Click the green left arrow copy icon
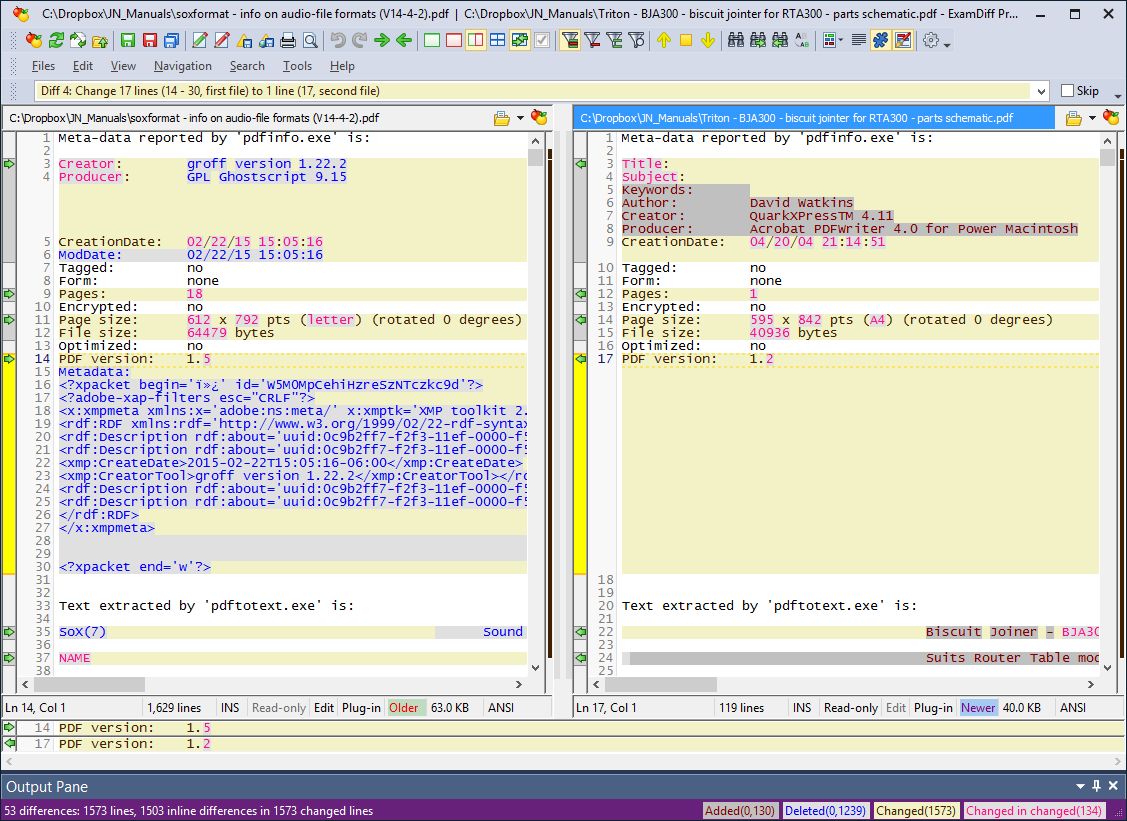The width and height of the screenshot is (1127, 821). 404,40
